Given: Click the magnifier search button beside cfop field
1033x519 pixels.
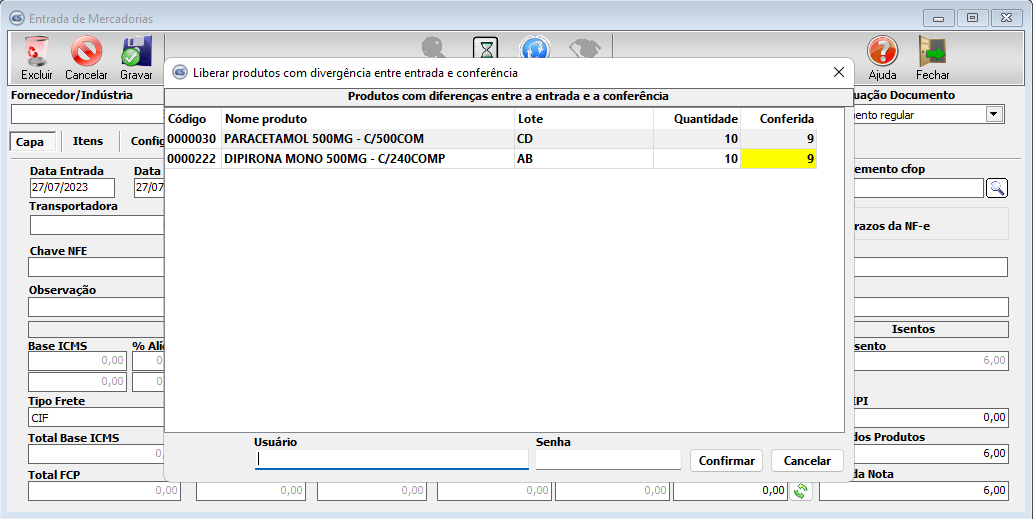Looking at the screenshot, I should pos(997,188).
